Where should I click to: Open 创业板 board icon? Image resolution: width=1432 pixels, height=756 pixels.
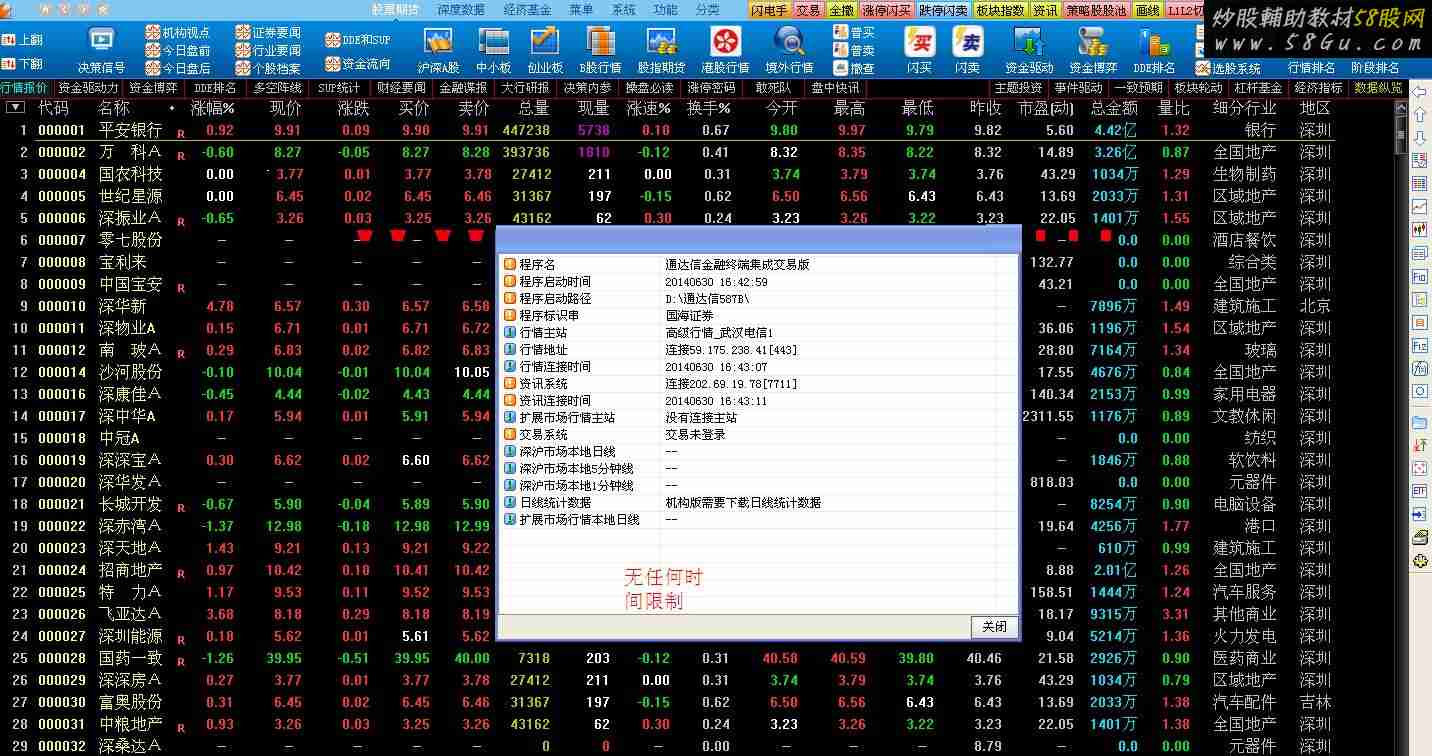coord(545,41)
